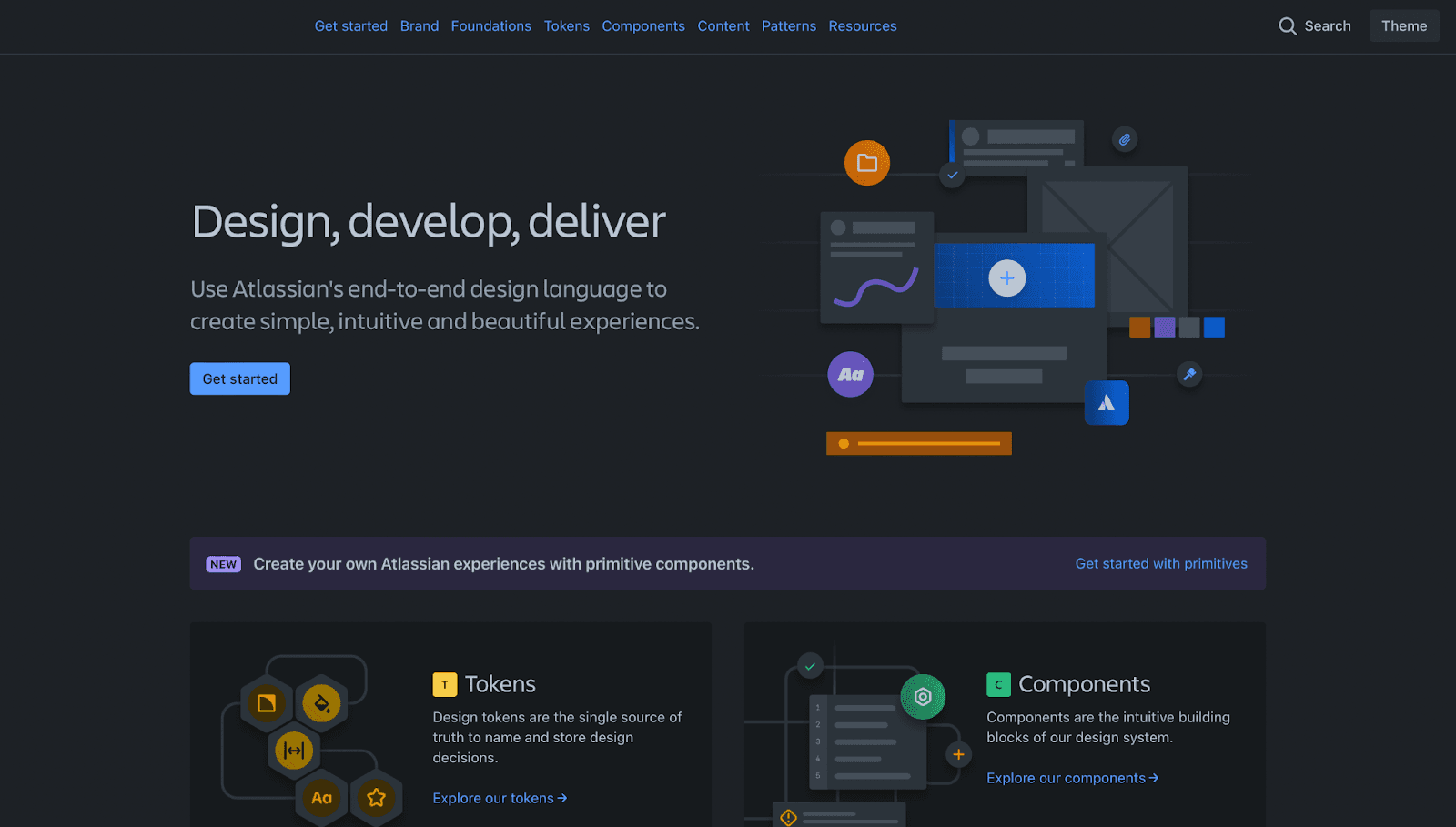The image size is (1456, 827).
Task: Click the search magnifier icon
Action: click(1287, 26)
